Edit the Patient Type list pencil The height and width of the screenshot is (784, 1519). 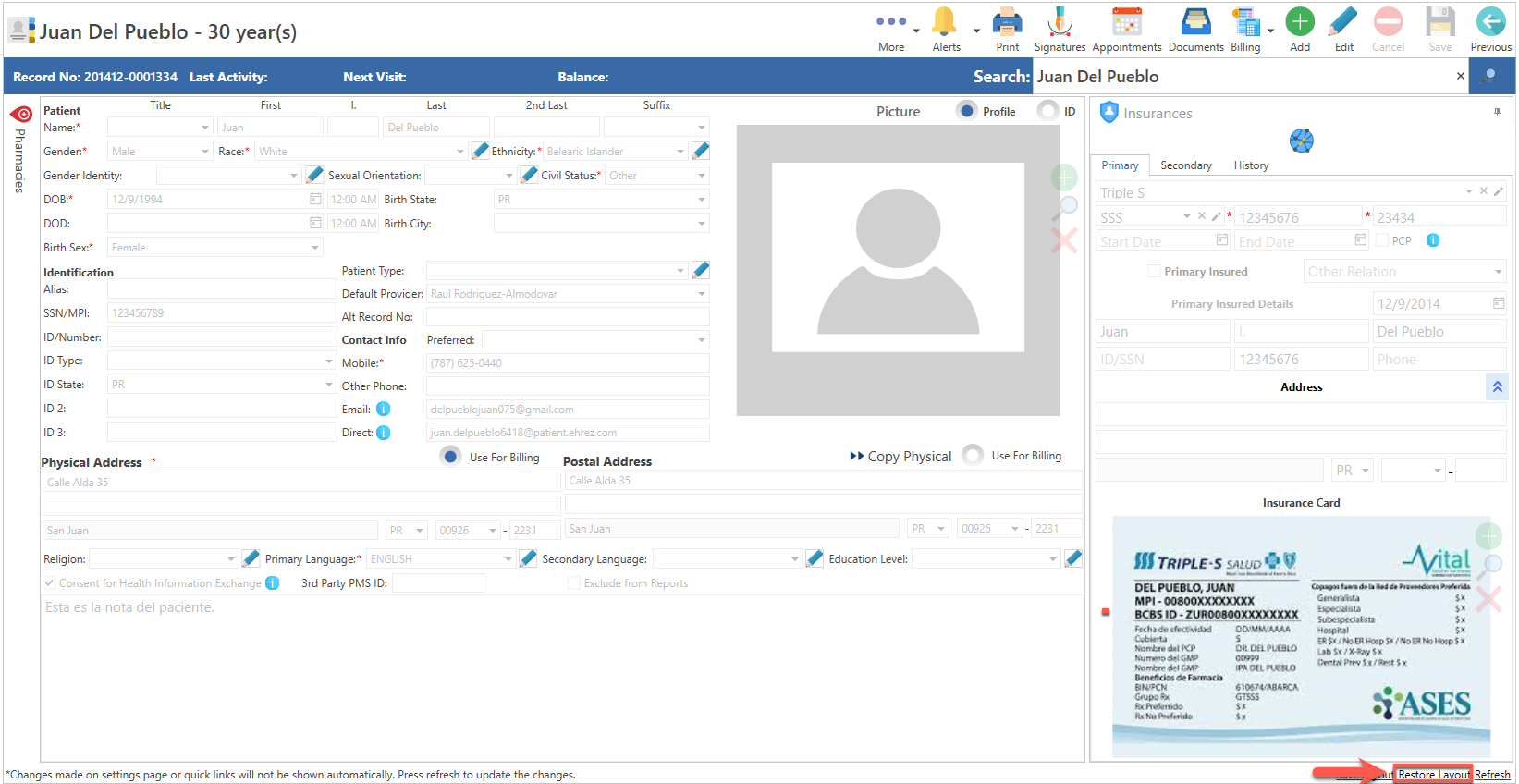coord(701,270)
